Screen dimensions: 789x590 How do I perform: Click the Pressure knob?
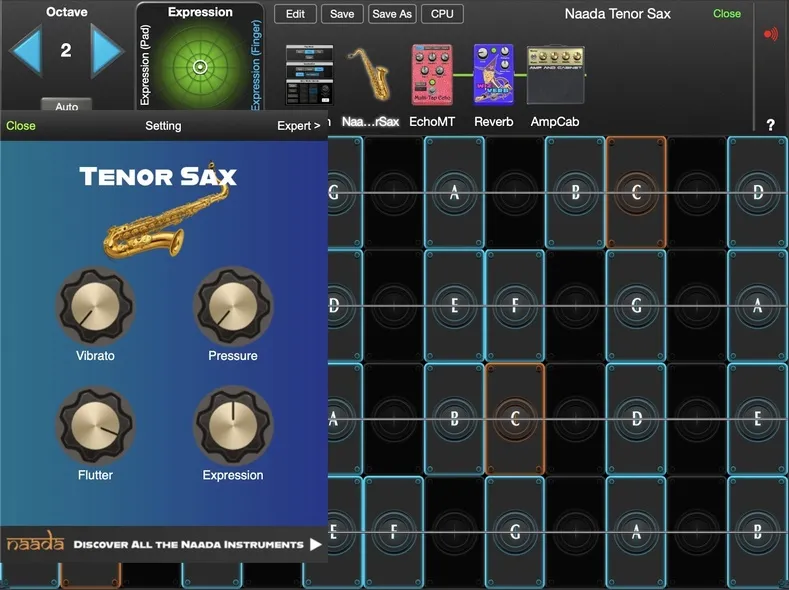pos(233,306)
